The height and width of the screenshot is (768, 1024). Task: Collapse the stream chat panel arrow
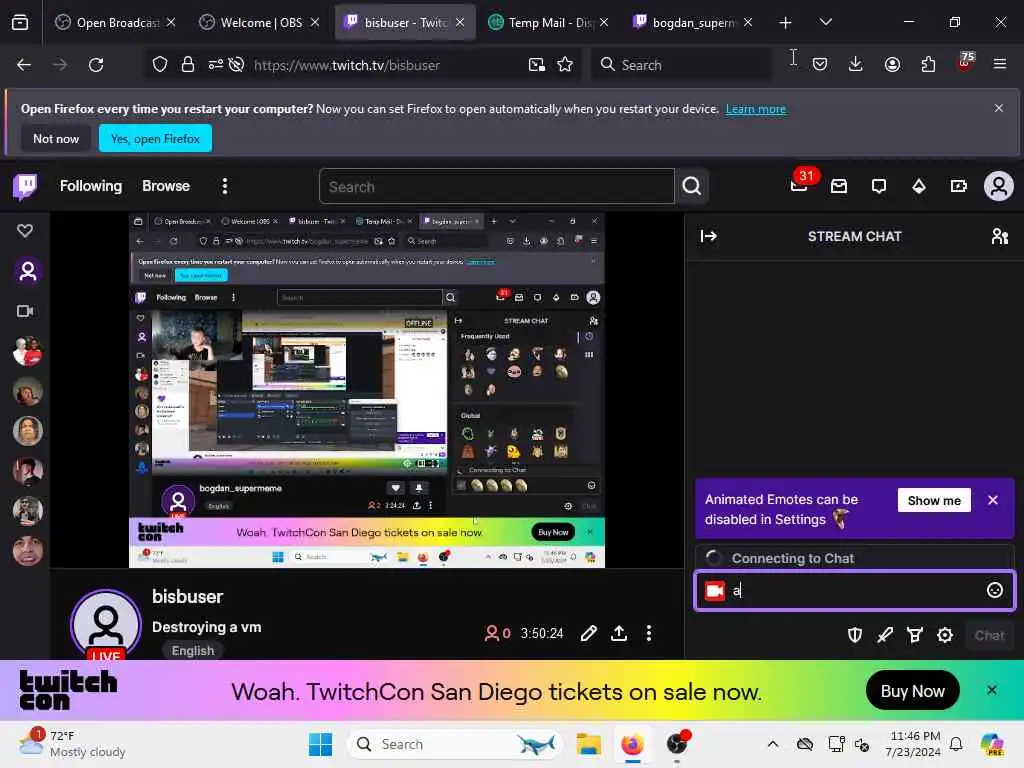coord(709,236)
